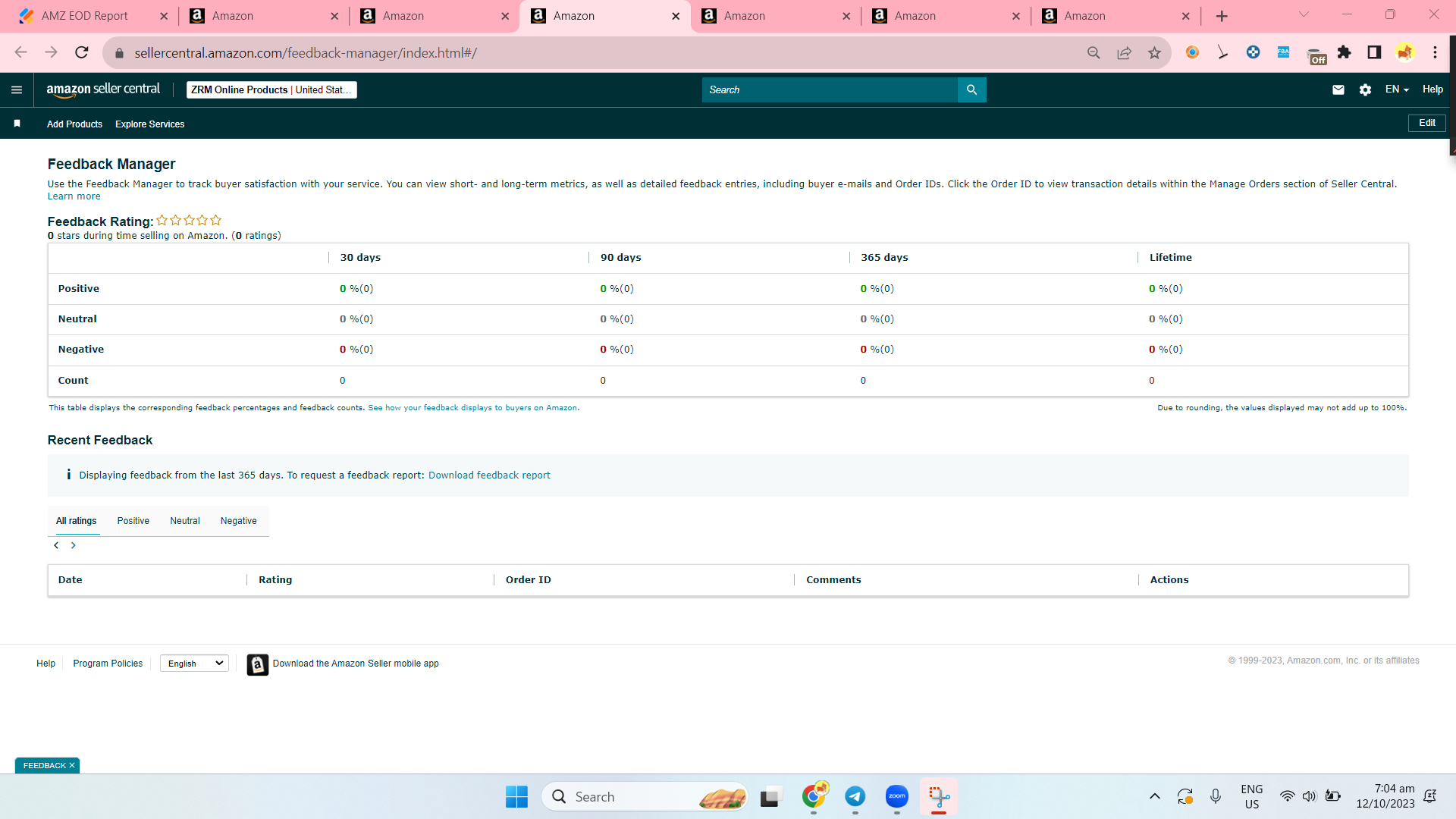Screen dimensions: 1456x819
Task: Click the footer Help link
Action: [45, 664]
